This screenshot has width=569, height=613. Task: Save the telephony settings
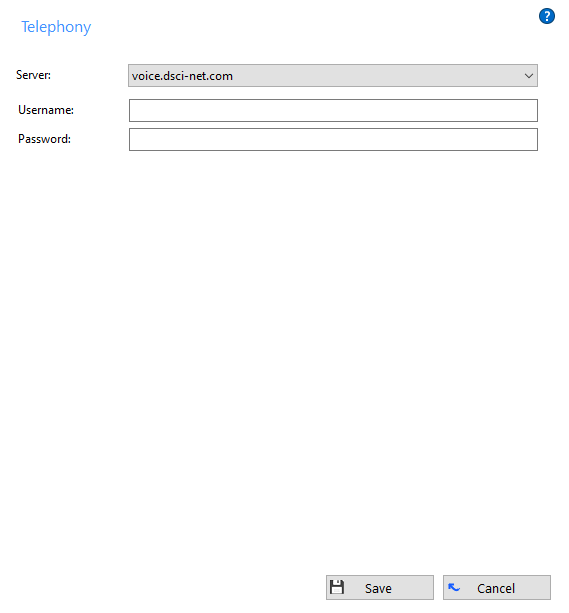click(x=380, y=588)
